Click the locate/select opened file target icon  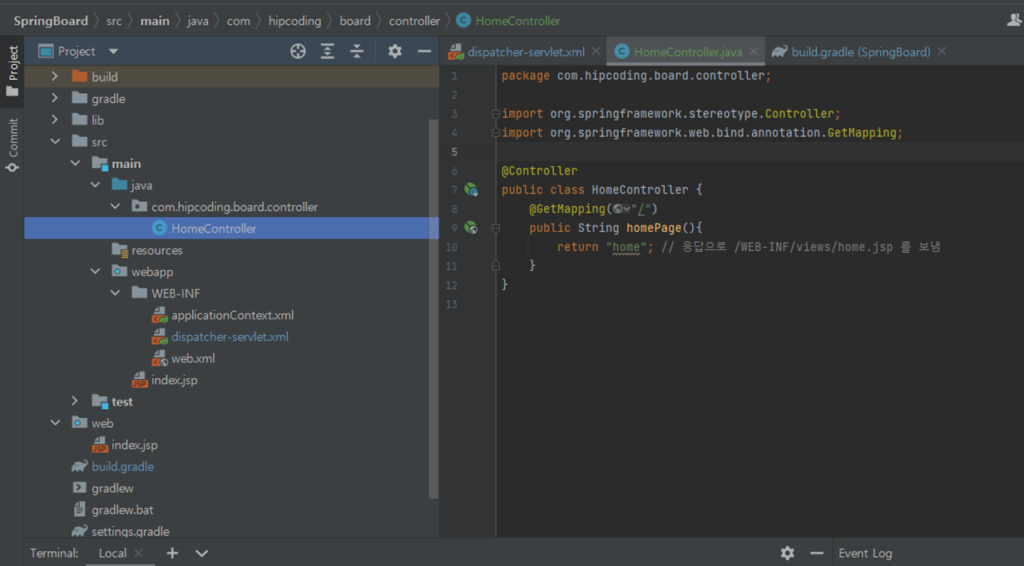click(298, 51)
